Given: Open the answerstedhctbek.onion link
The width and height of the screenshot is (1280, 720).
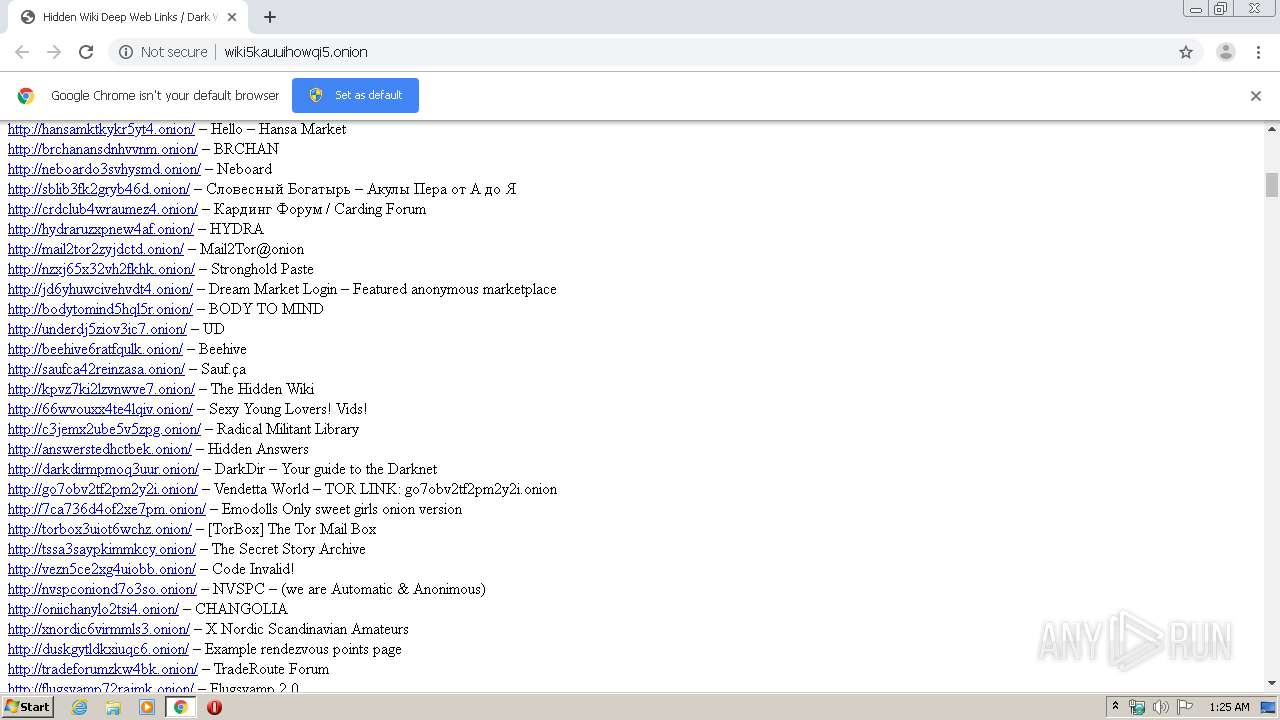Looking at the screenshot, I should pos(100,449).
